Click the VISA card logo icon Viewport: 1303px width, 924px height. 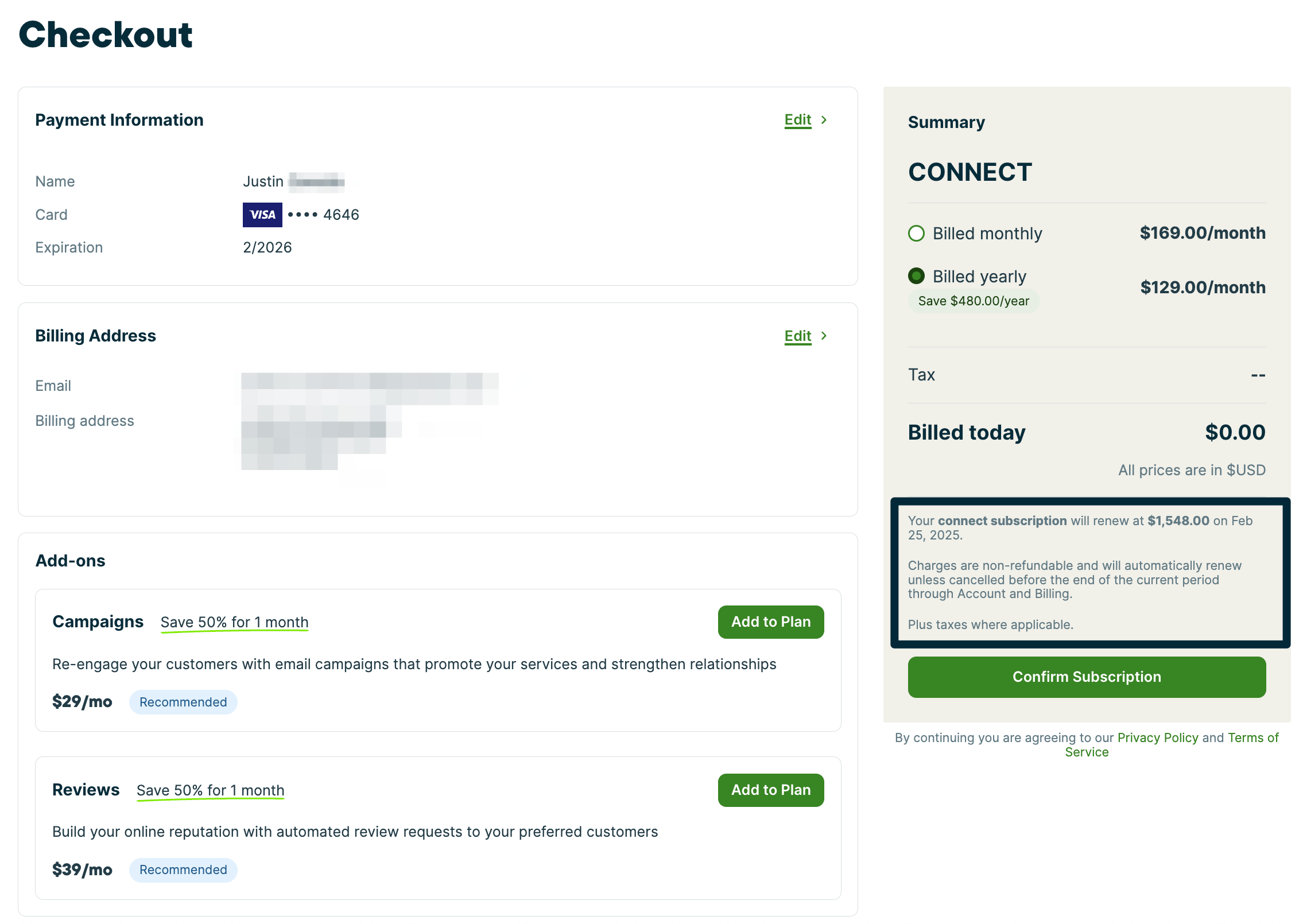(262, 215)
